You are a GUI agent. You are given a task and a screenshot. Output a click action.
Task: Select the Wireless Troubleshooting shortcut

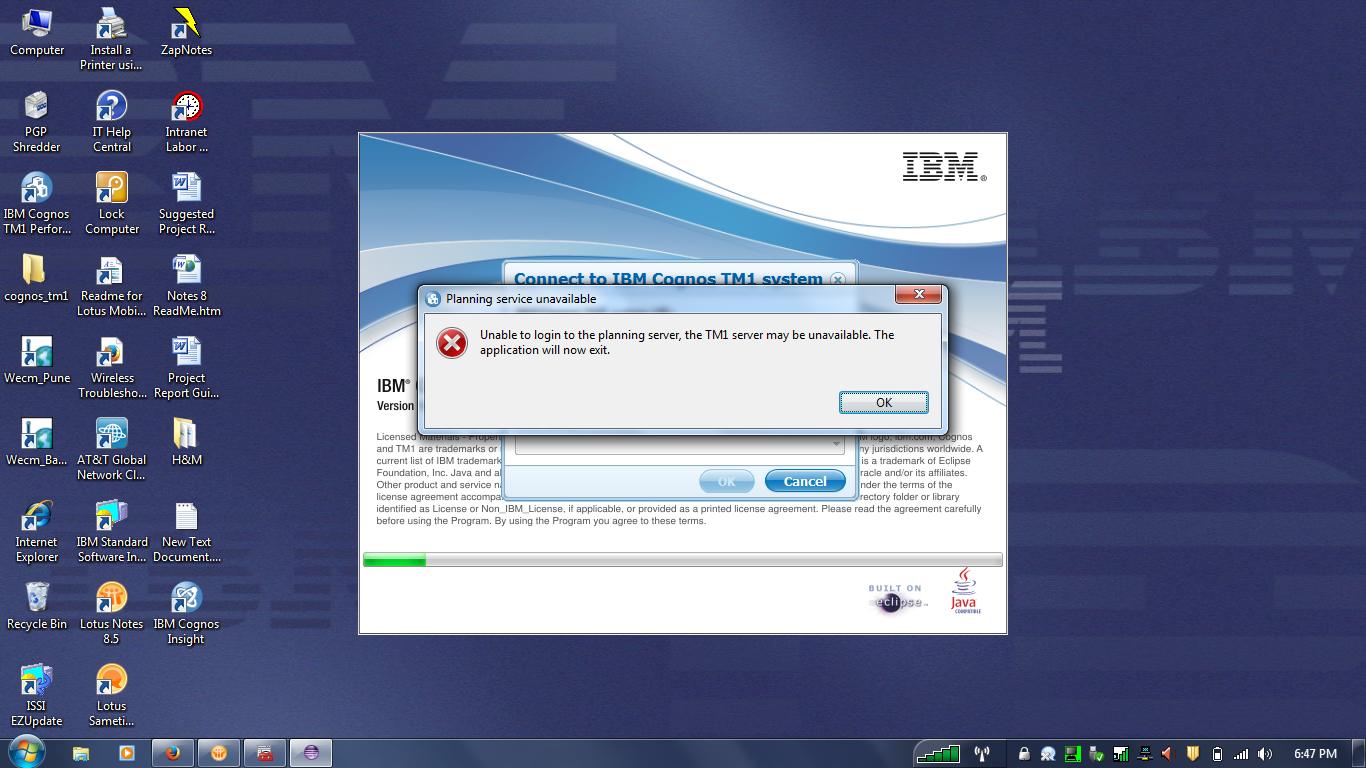[x=111, y=367]
